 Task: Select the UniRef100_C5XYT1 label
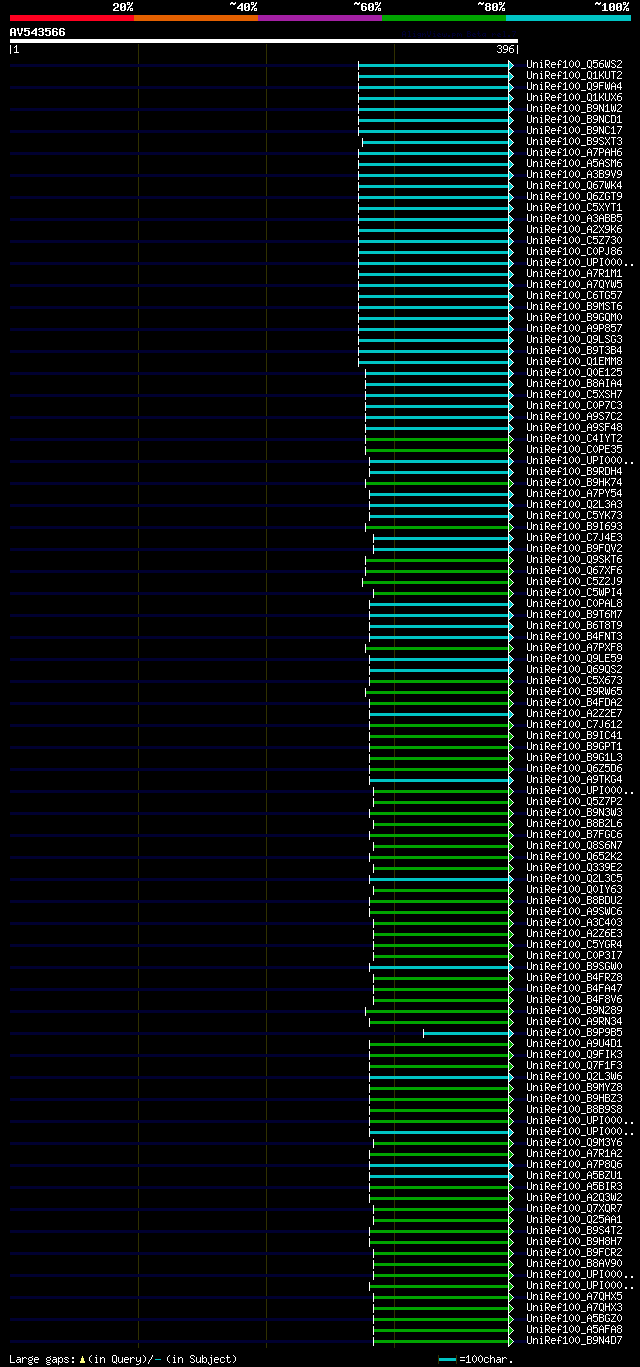point(574,207)
